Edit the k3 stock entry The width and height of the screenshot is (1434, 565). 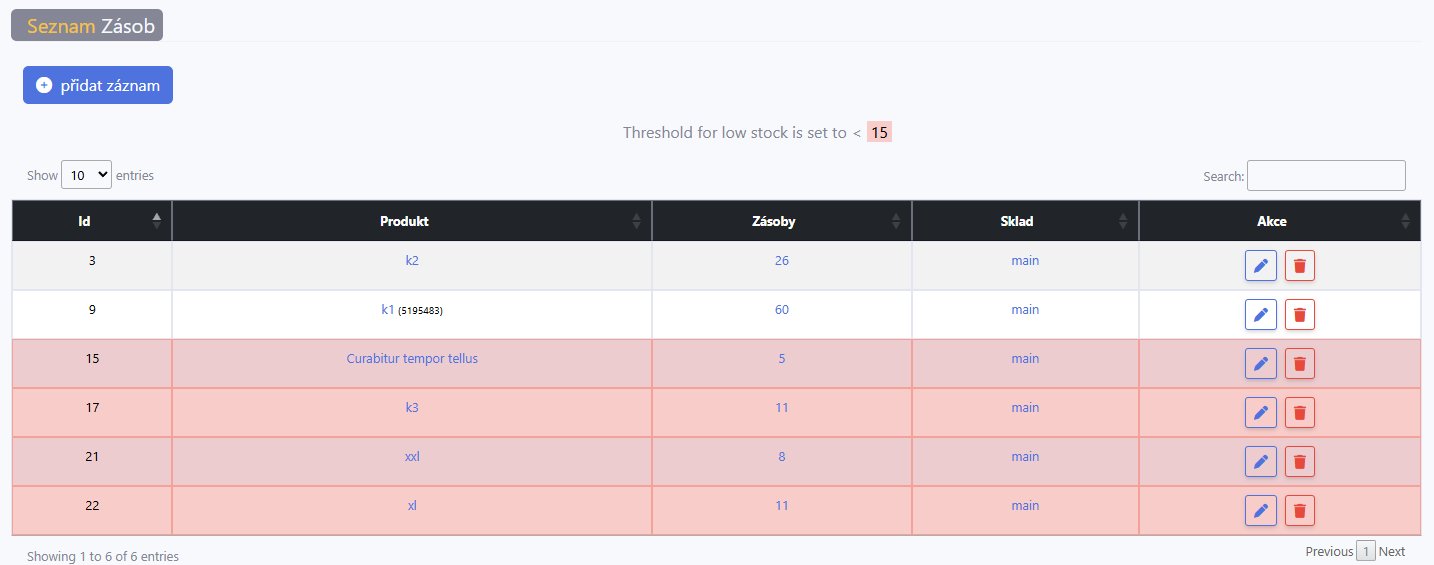click(x=1260, y=413)
